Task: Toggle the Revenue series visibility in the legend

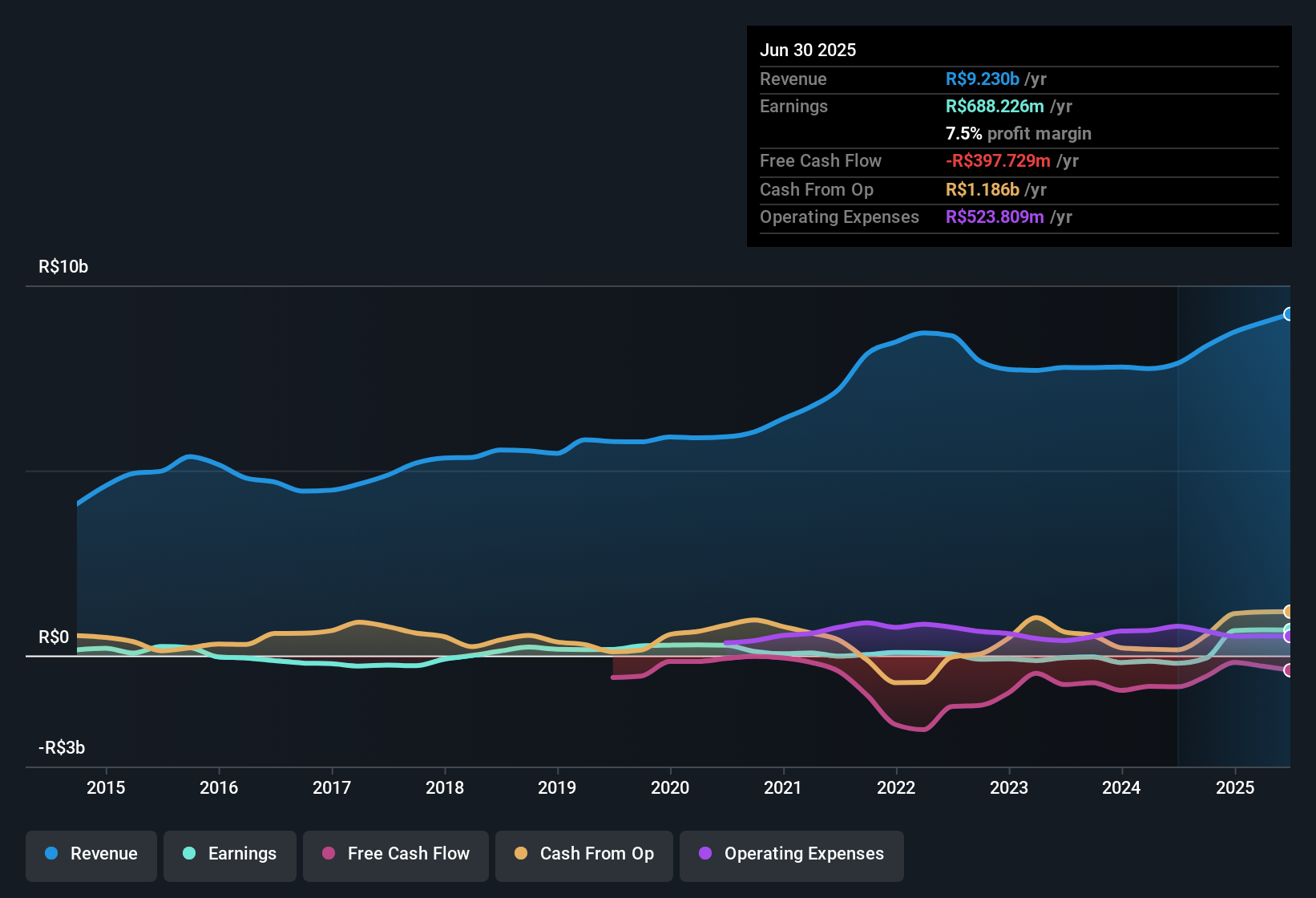Action: click(91, 856)
